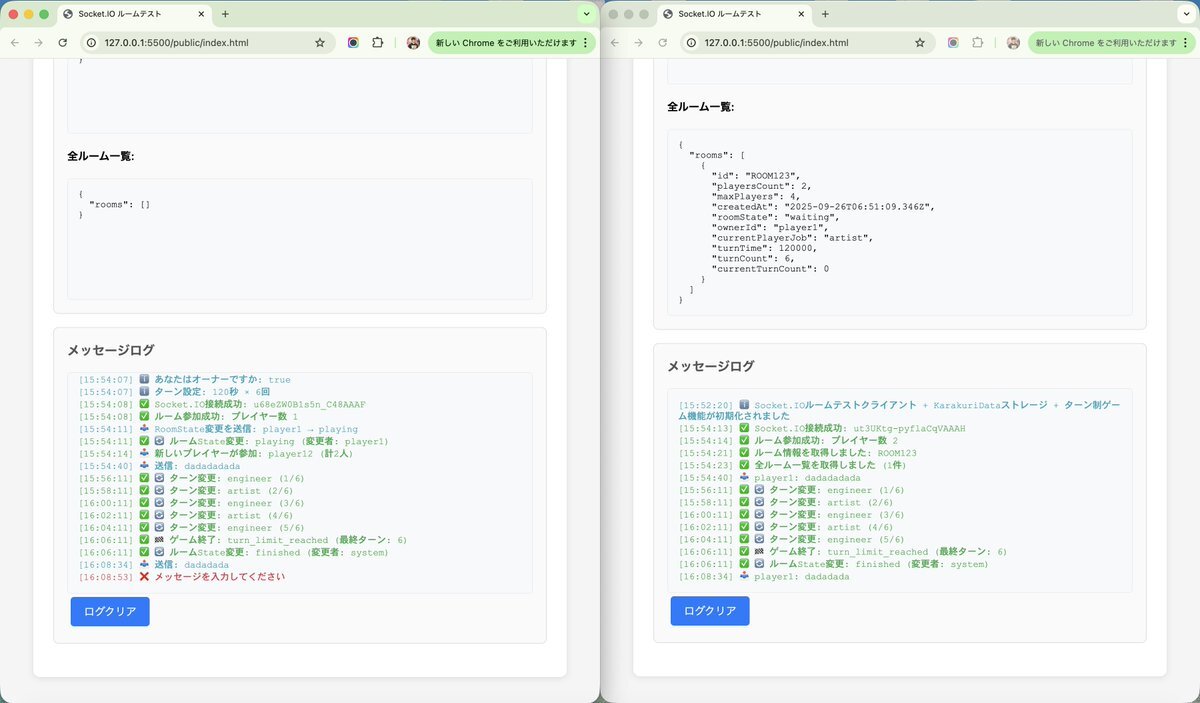The height and width of the screenshot is (703, 1200).
Task: Star the page in the right window's address bar
Action: [x=920, y=43]
